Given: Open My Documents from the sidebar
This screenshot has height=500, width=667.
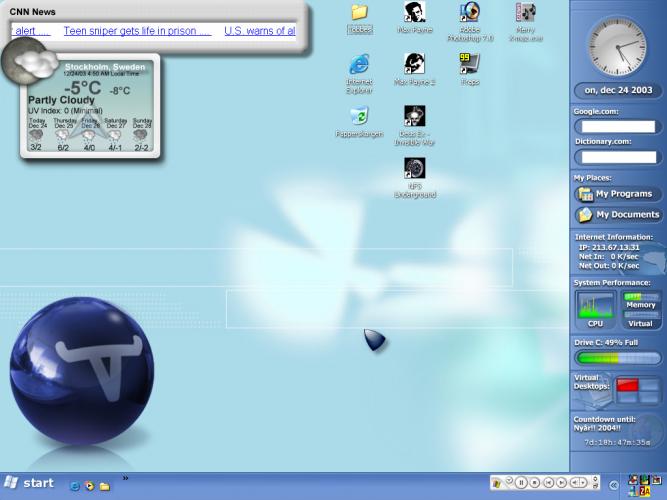Looking at the screenshot, I should pyautogui.click(x=617, y=214).
